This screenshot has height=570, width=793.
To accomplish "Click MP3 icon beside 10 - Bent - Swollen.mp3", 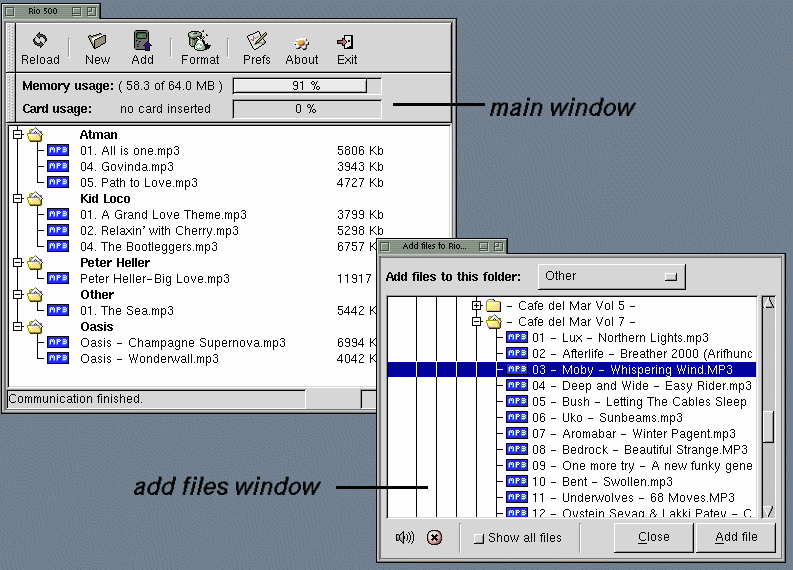I will [517, 481].
